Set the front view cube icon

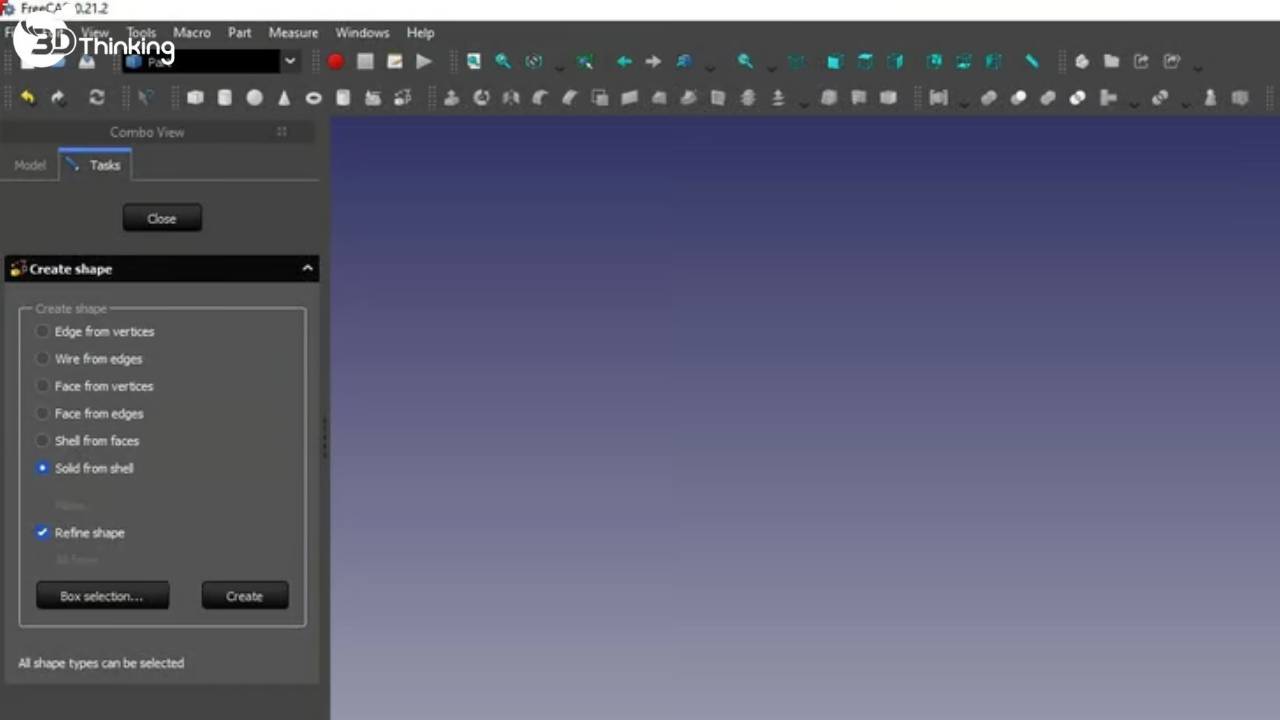coord(835,62)
